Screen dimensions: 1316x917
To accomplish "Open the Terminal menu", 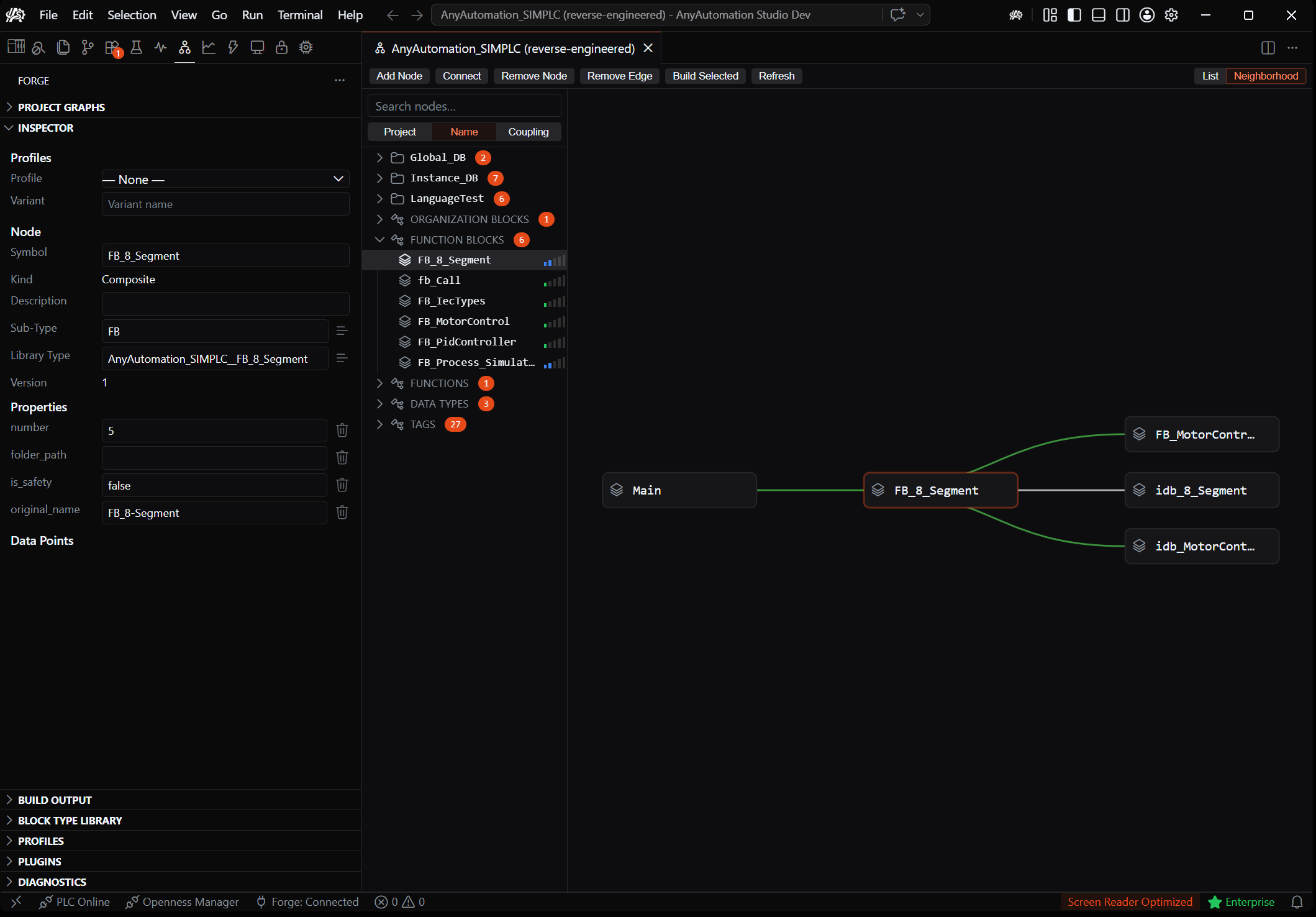I will 300,15.
